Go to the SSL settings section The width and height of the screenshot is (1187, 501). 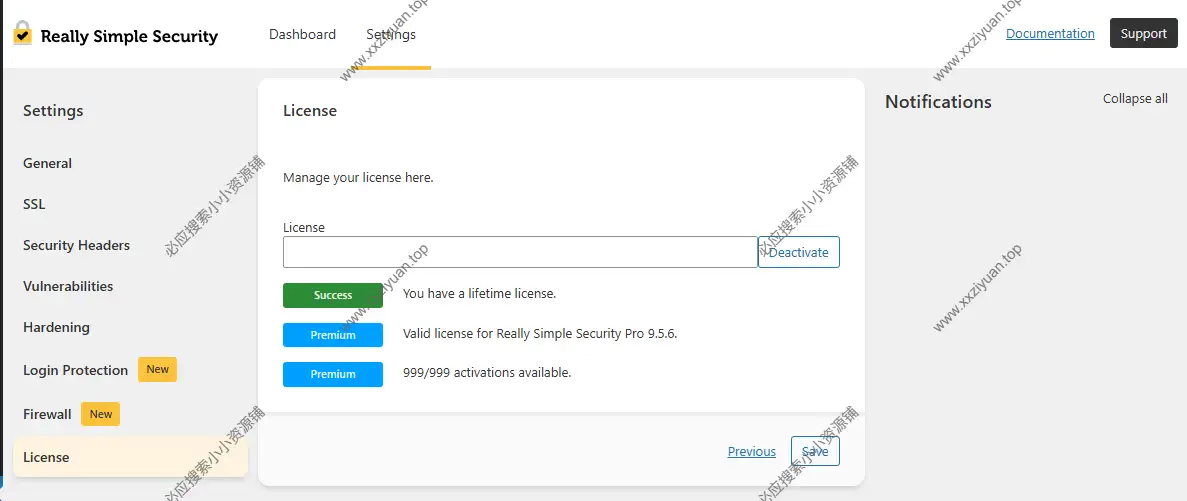pyautogui.click(x=34, y=204)
